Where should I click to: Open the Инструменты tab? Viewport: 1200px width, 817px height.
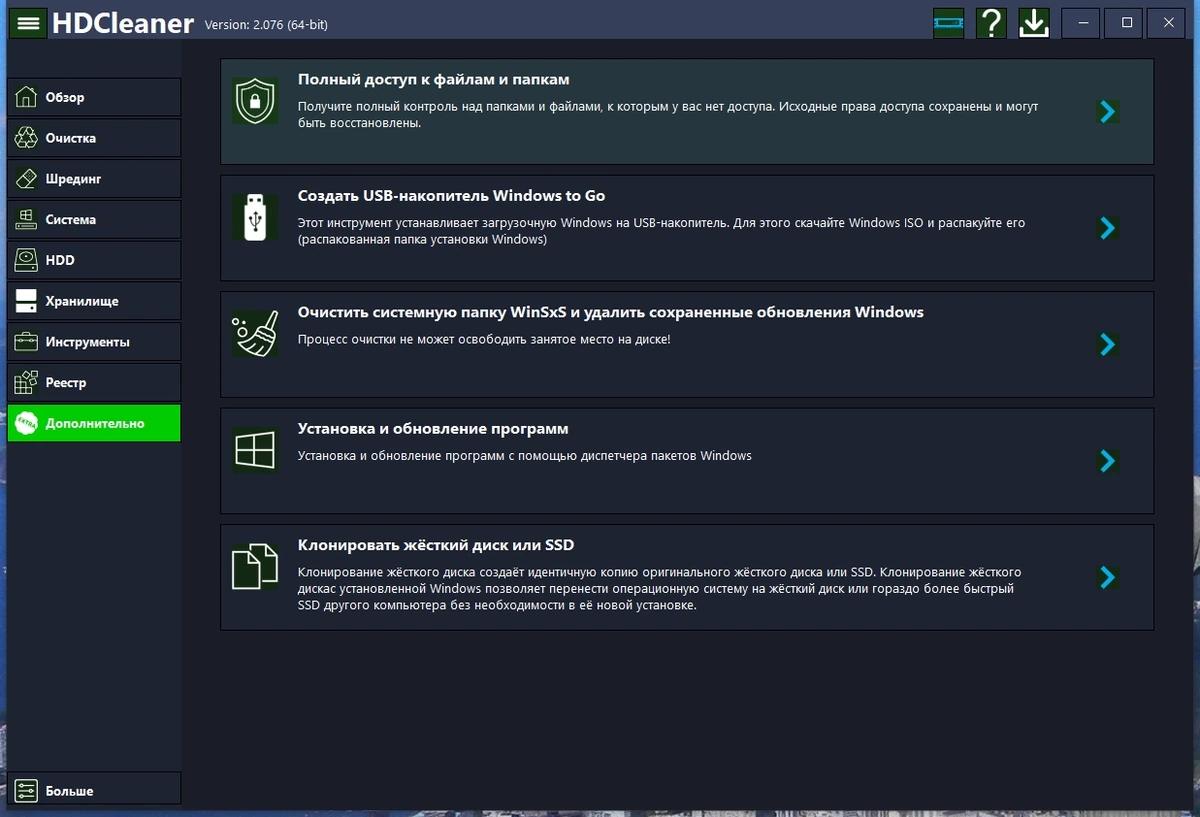(94, 342)
